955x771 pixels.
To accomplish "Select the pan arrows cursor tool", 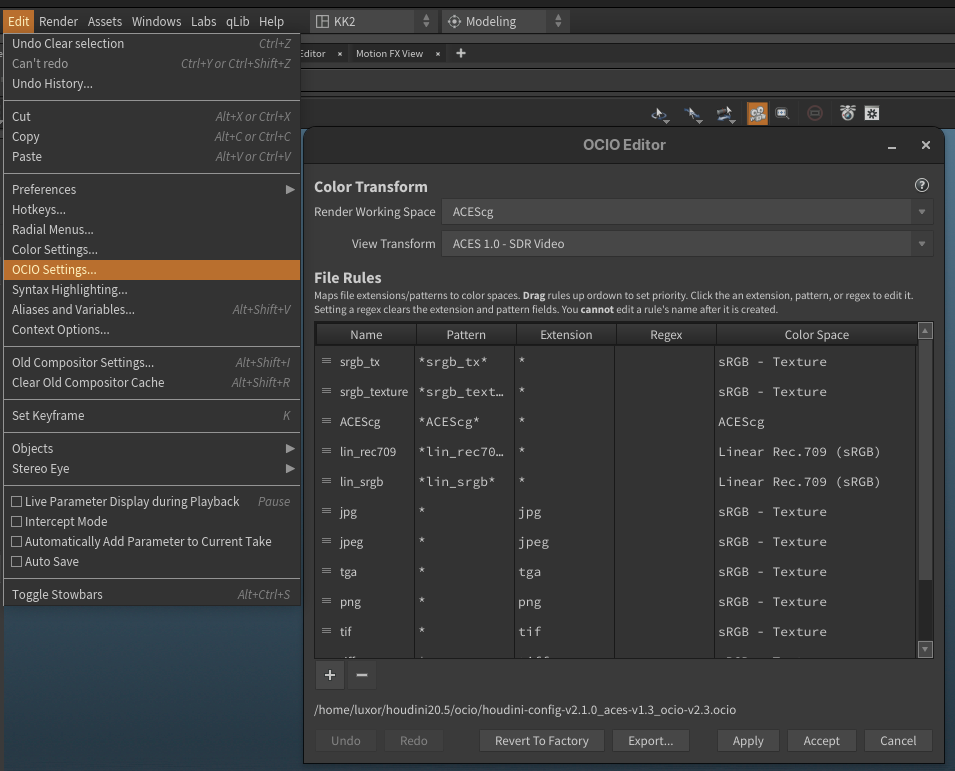I will (x=692, y=114).
